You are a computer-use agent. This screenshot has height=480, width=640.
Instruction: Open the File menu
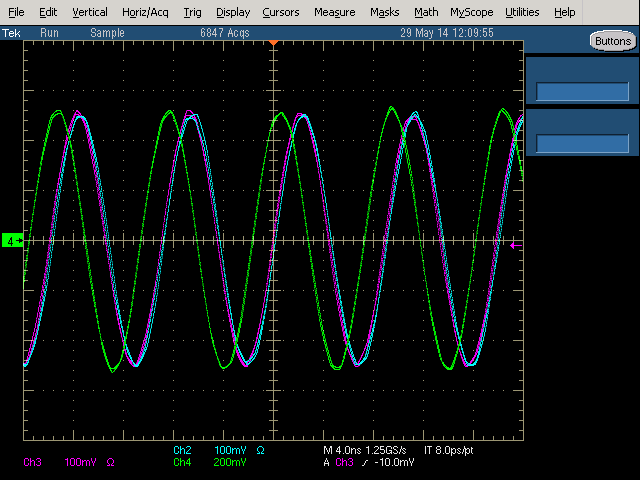pyautogui.click(x=16, y=12)
